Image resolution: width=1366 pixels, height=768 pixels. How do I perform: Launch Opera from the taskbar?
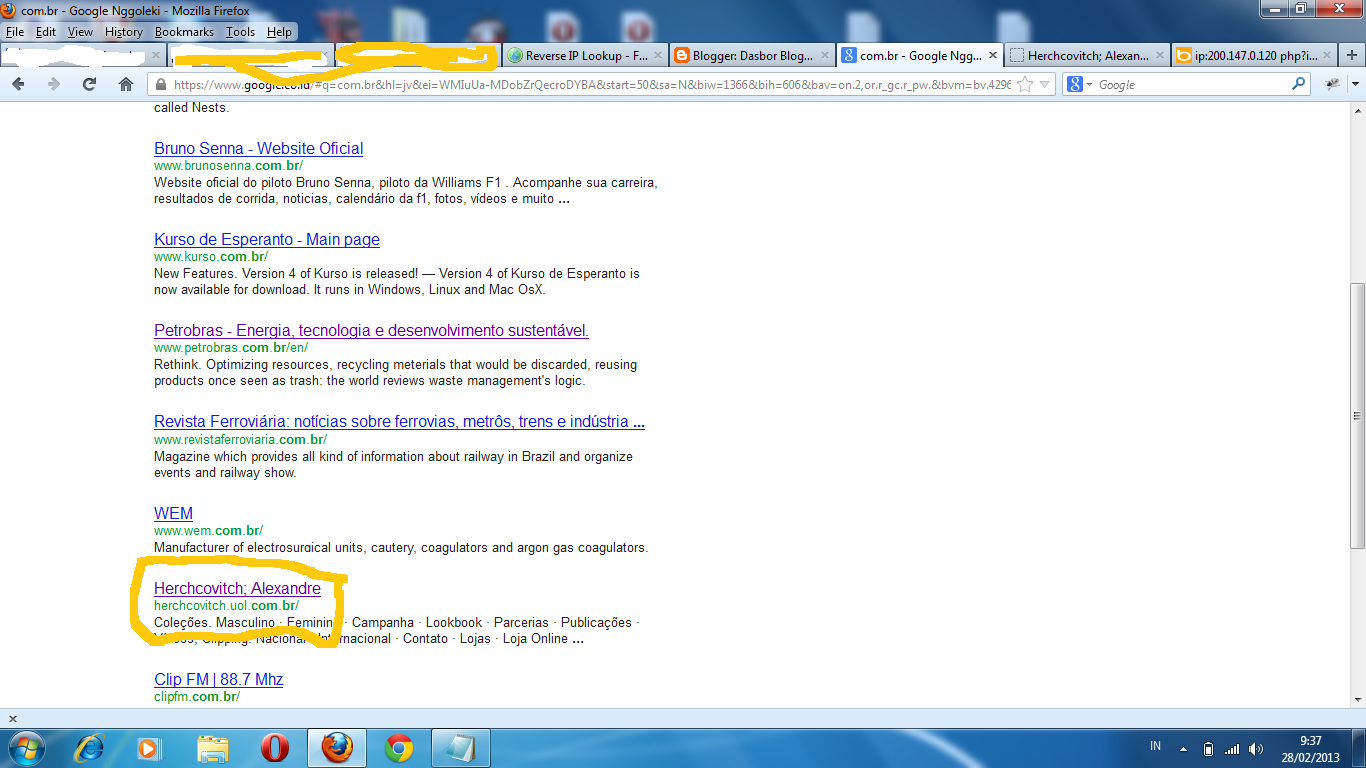[274, 748]
